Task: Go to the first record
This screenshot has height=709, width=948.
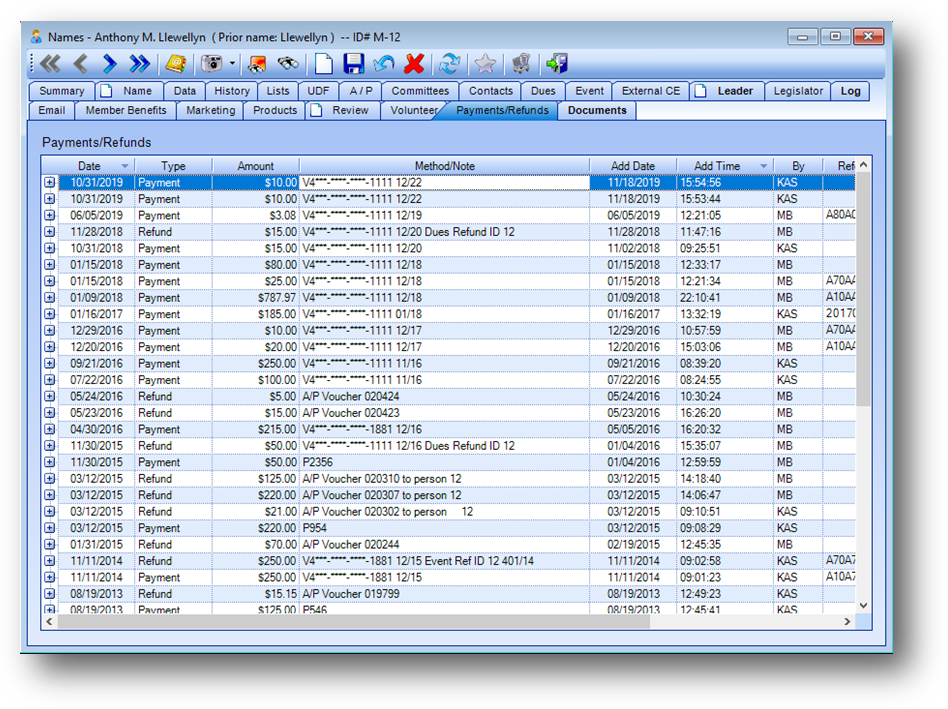Action: [x=51, y=63]
